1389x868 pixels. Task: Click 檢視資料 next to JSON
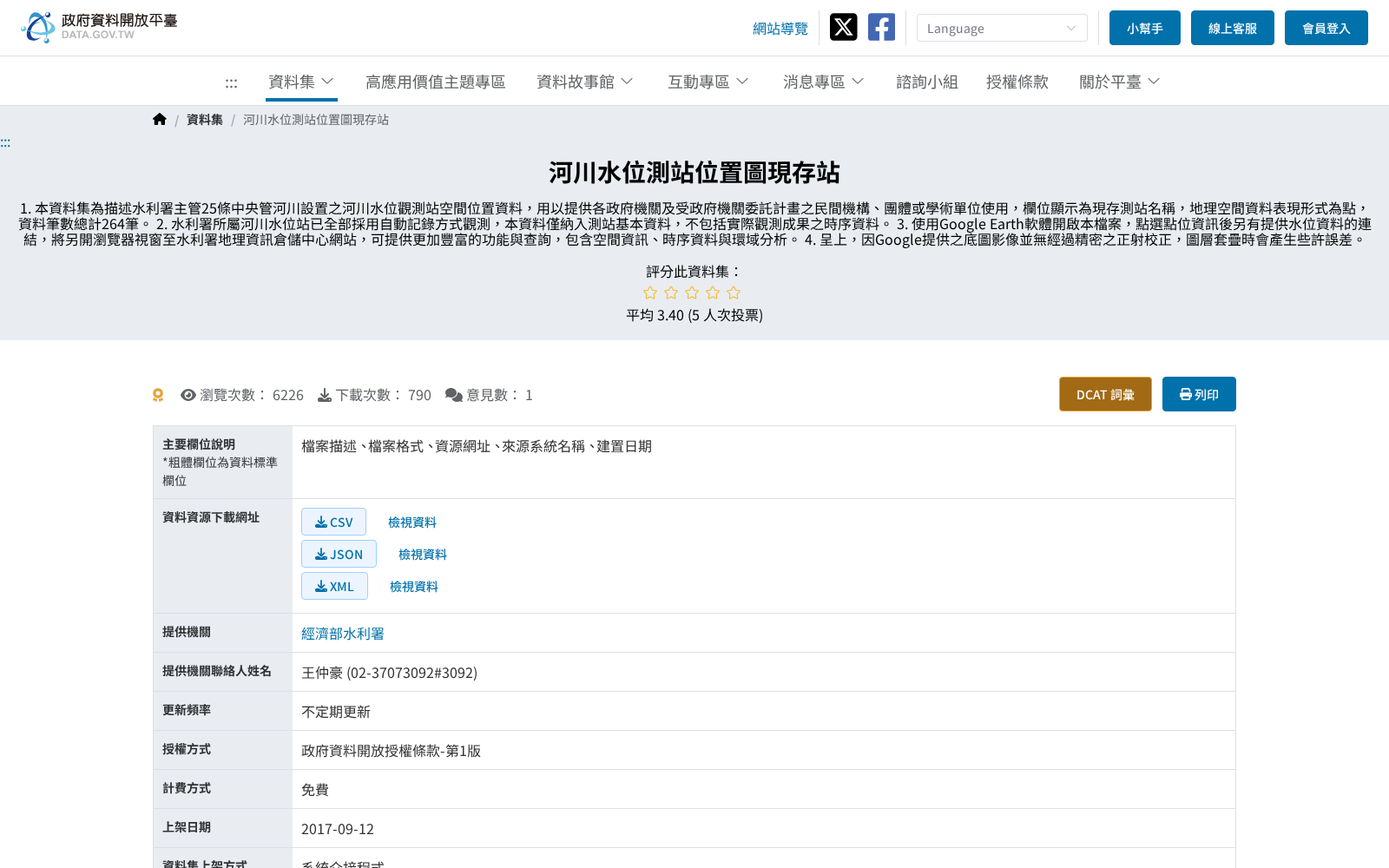pyautogui.click(x=423, y=555)
